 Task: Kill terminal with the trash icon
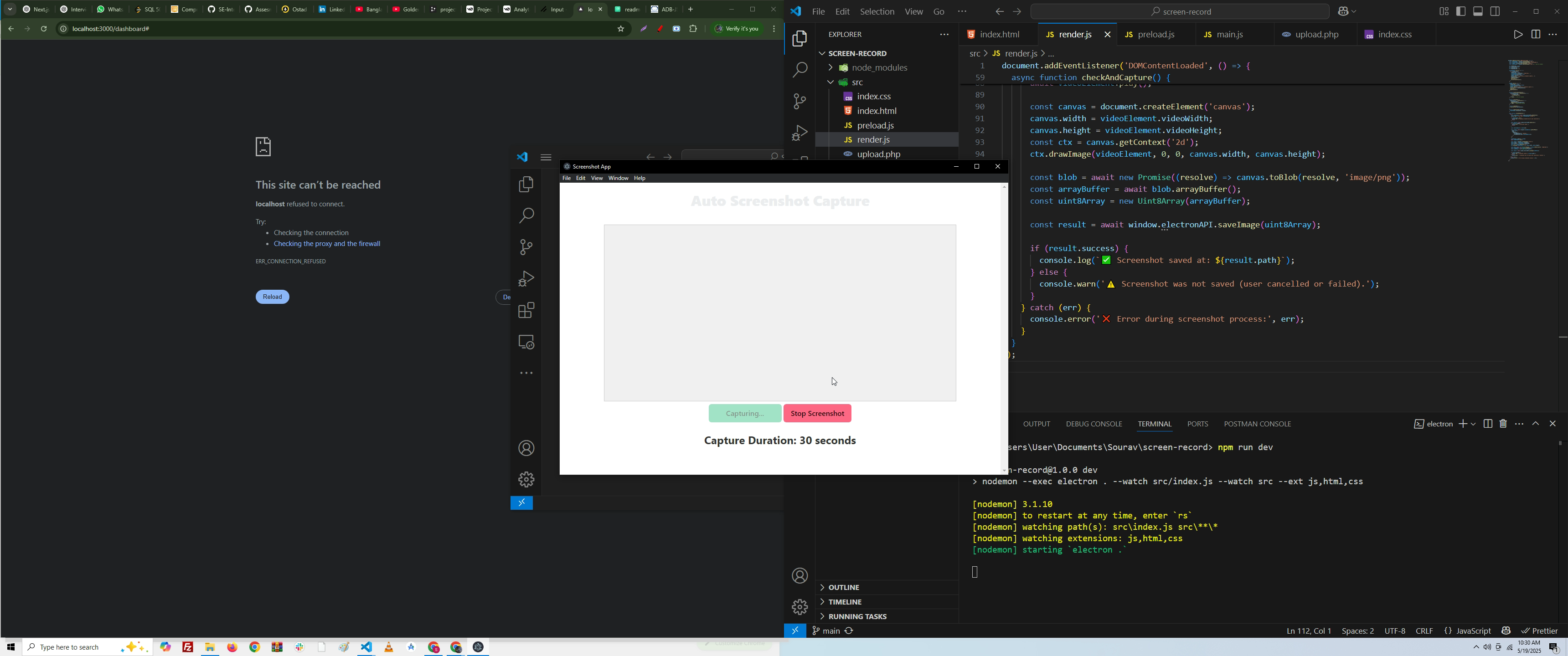(x=1503, y=424)
